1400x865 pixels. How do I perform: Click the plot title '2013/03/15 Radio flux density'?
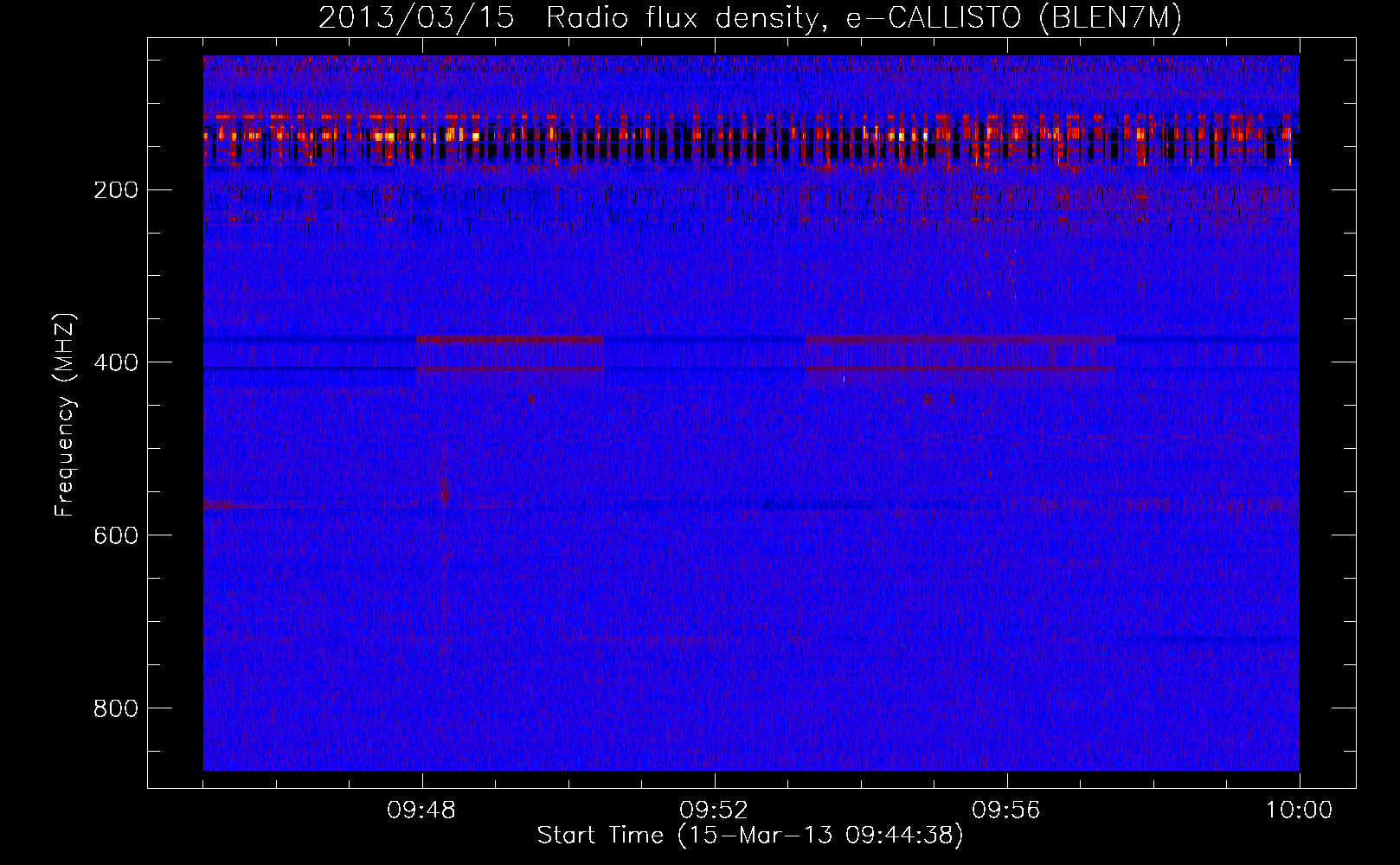pos(751,18)
